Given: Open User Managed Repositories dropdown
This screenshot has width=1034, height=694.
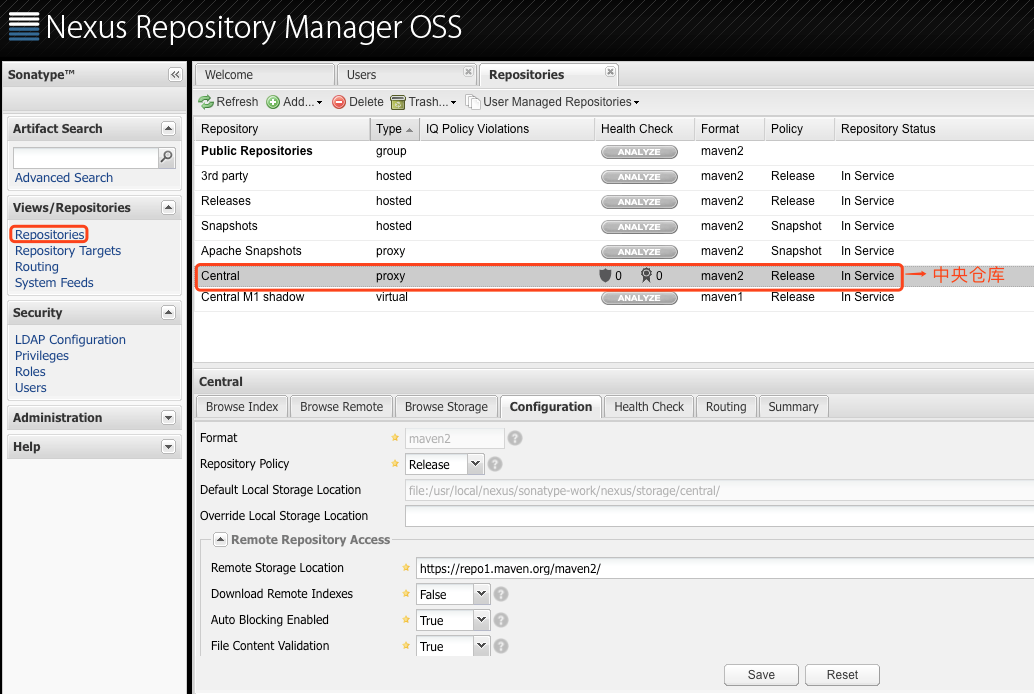Looking at the screenshot, I should point(553,102).
